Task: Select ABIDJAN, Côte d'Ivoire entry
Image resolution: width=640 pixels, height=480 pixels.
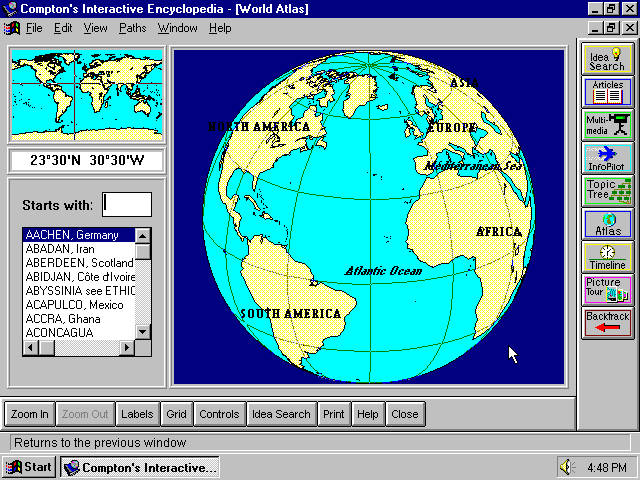Action: click(x=79, y=277)
